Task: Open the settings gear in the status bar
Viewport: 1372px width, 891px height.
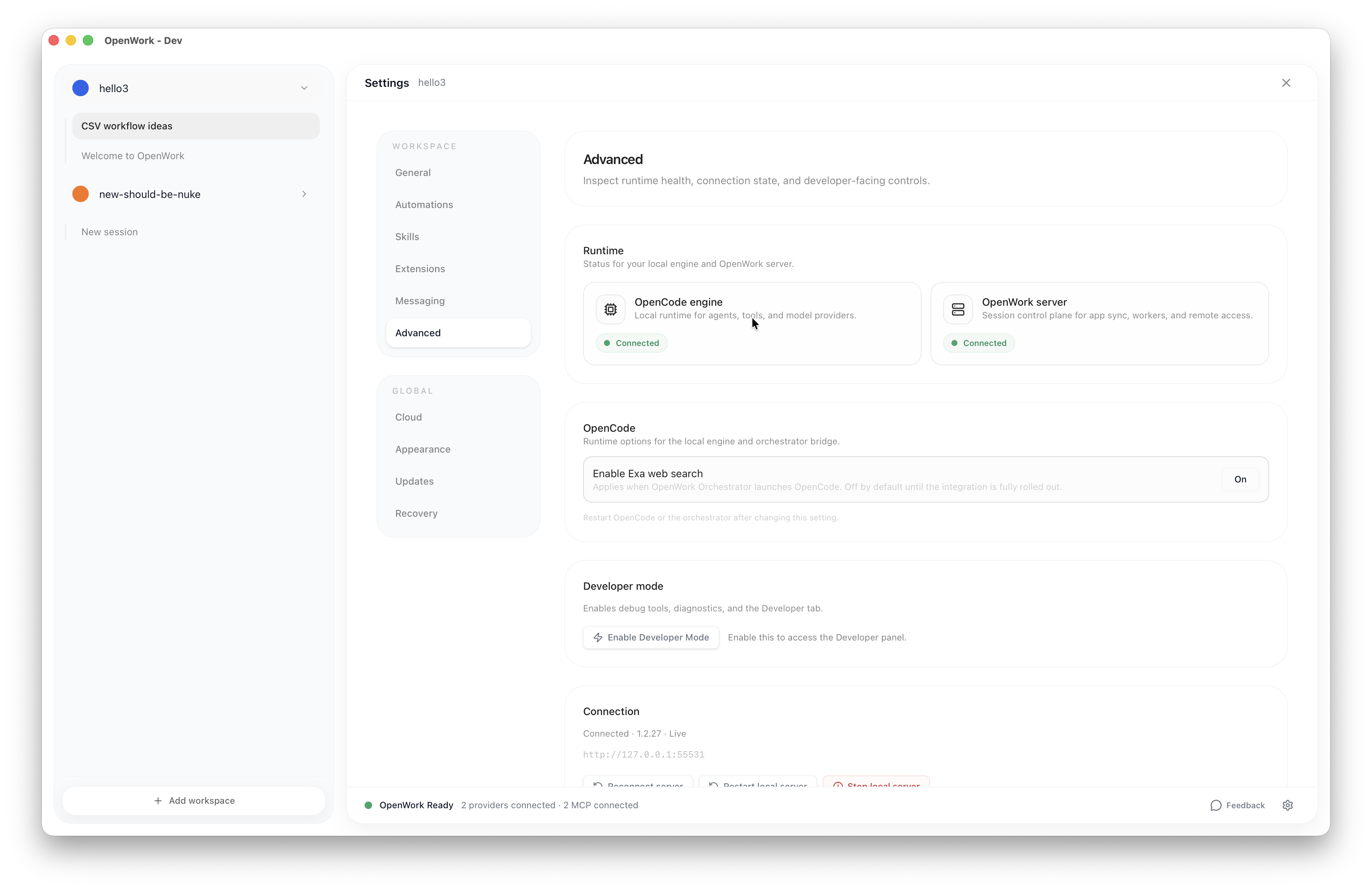Action: pyautogui.click(x=1288, y=805)
